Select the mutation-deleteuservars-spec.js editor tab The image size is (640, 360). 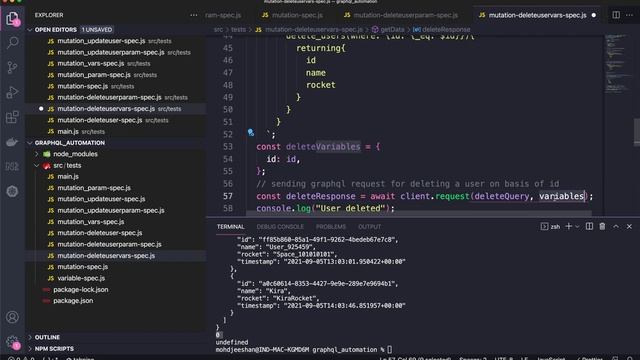[x=537, y=15]
